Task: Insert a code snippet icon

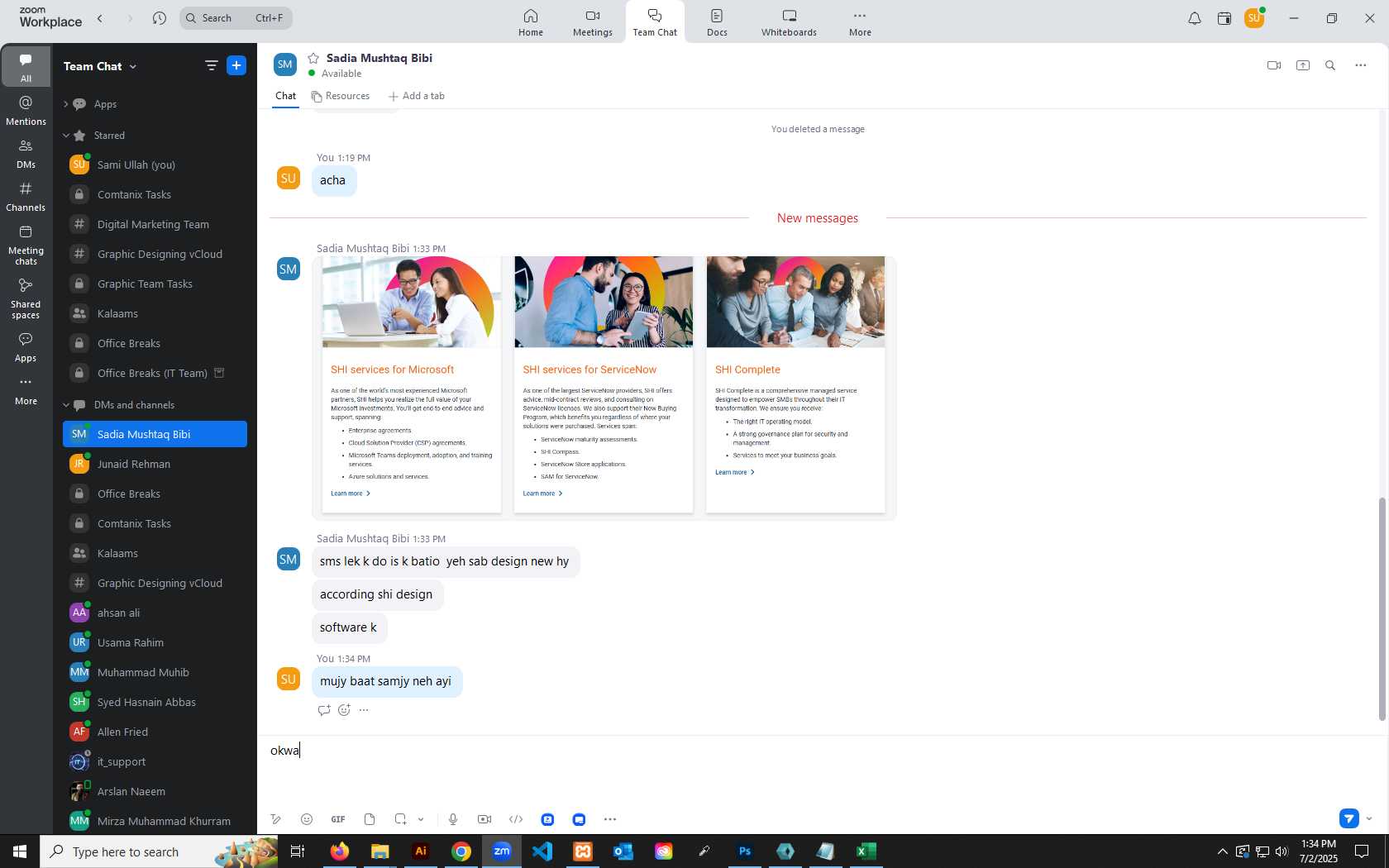Action: click(516, 819)
